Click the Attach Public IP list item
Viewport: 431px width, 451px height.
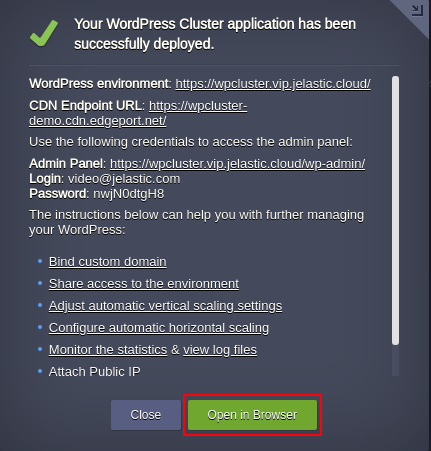tap(94, 372)
